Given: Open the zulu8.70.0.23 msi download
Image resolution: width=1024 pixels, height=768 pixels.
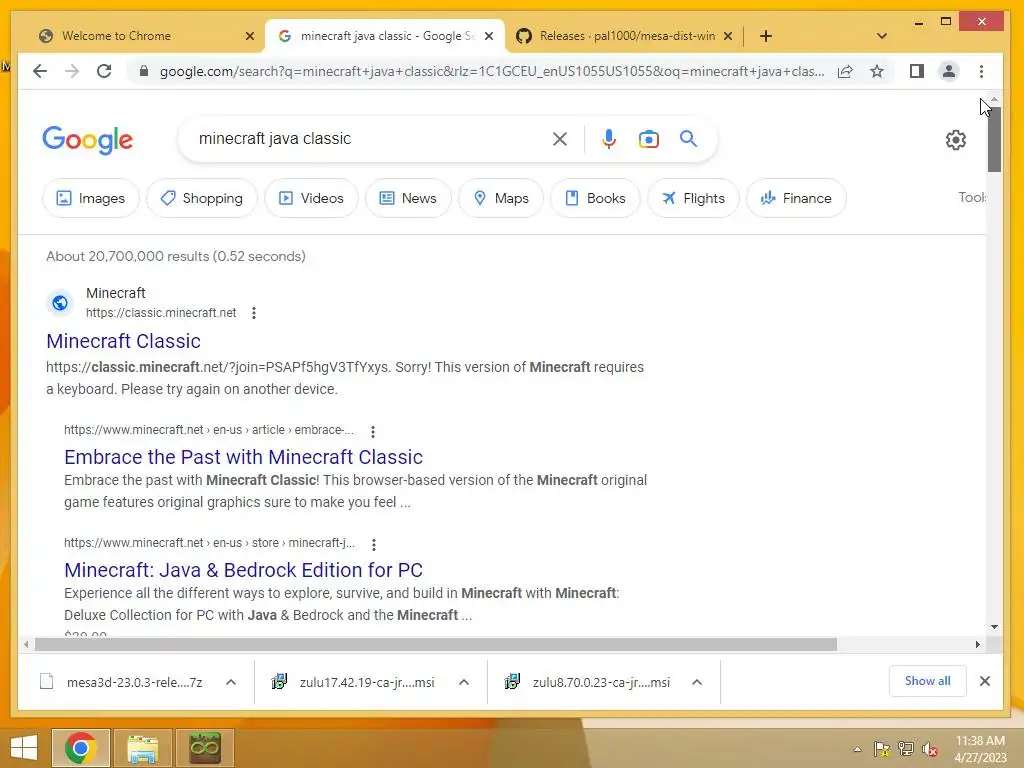Looking at the screenshot, I should tap(601, 682).
